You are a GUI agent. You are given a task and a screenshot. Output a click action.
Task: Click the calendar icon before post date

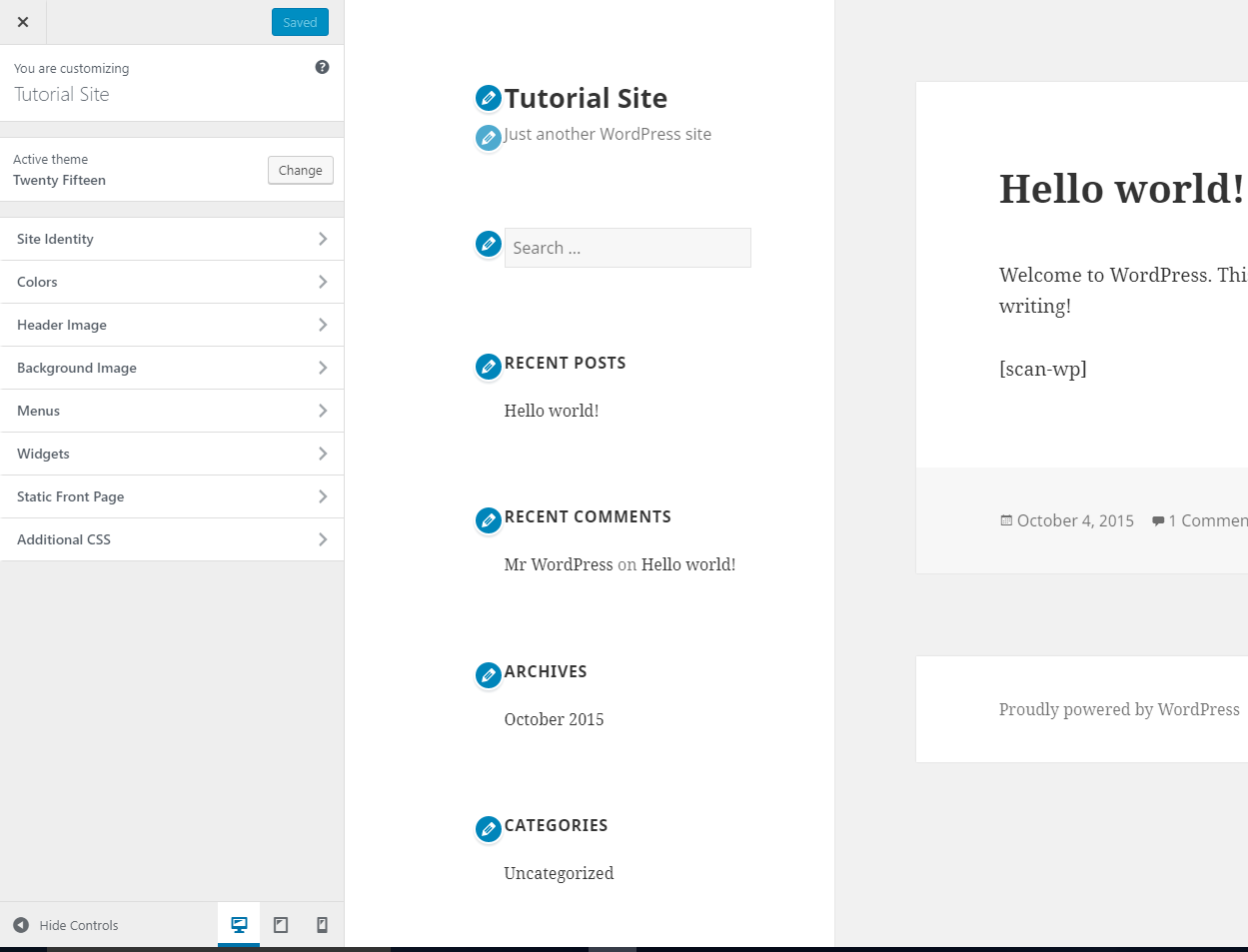(1006, 520)
